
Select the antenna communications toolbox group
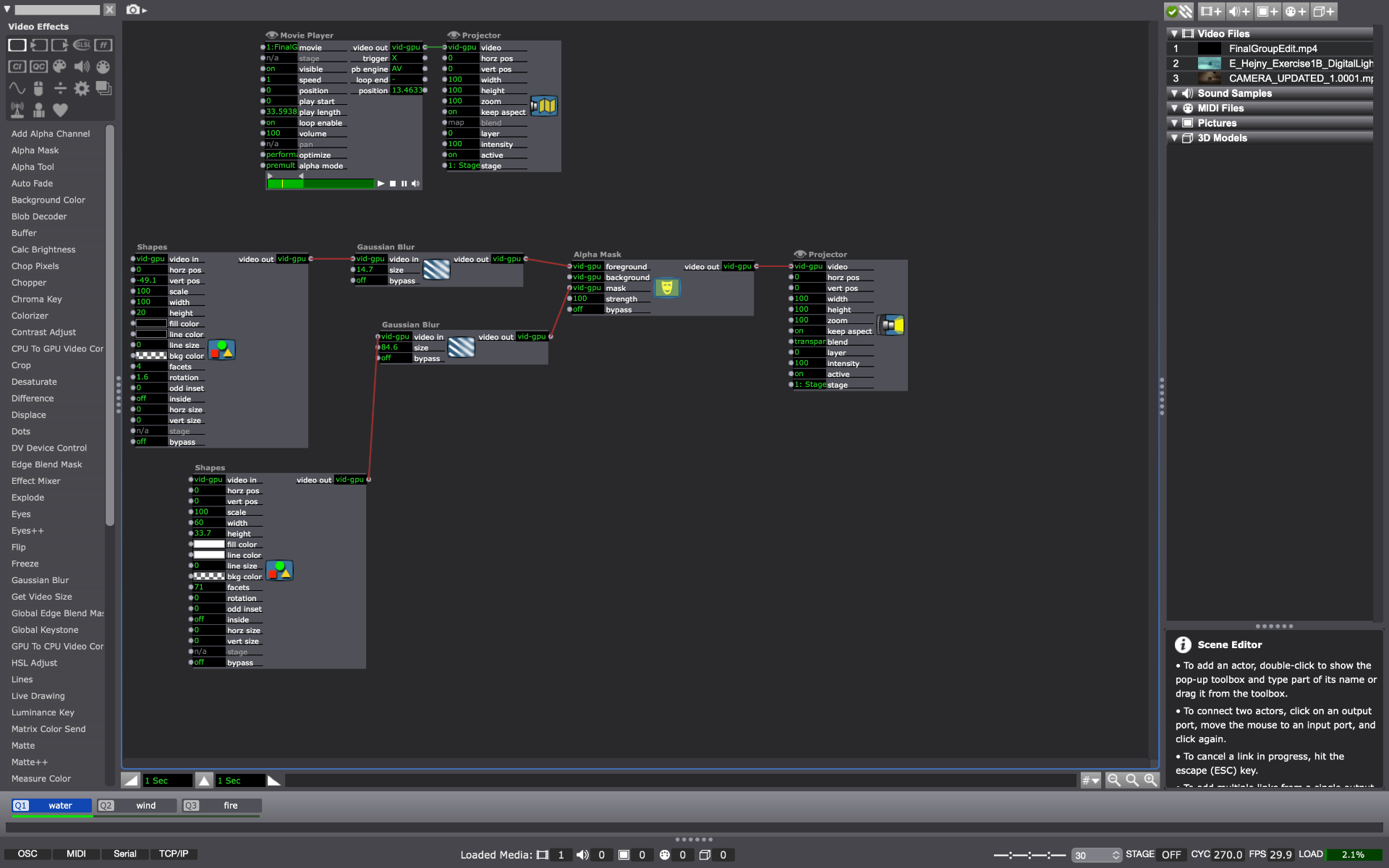(x=17, y=110)
